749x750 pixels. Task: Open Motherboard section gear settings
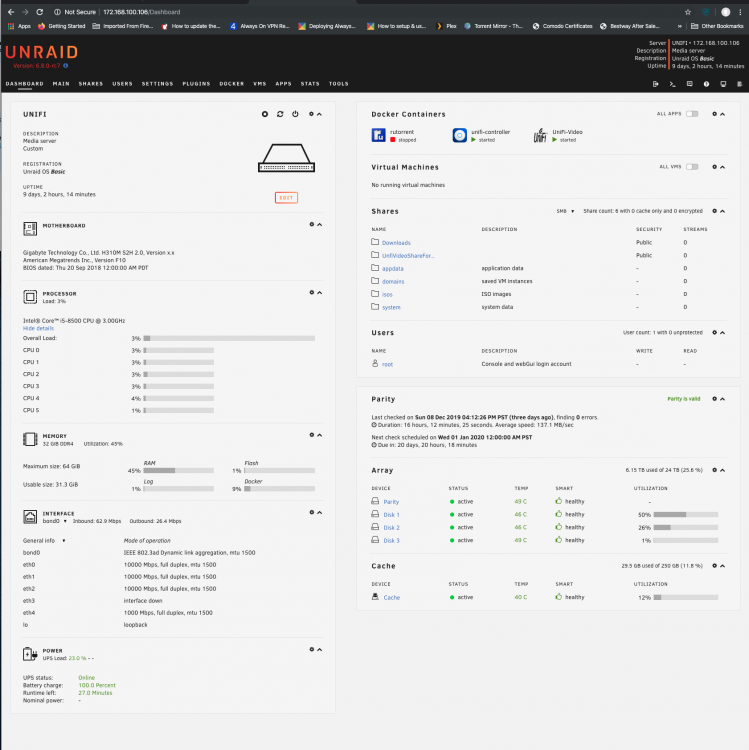coord(312,224)
